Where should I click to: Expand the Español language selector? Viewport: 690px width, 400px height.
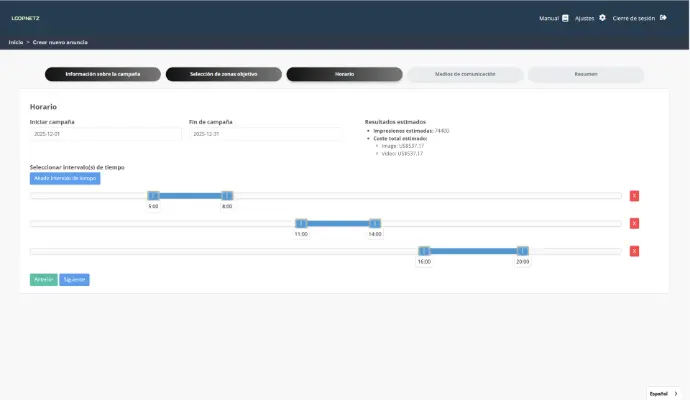click(663, 393)
